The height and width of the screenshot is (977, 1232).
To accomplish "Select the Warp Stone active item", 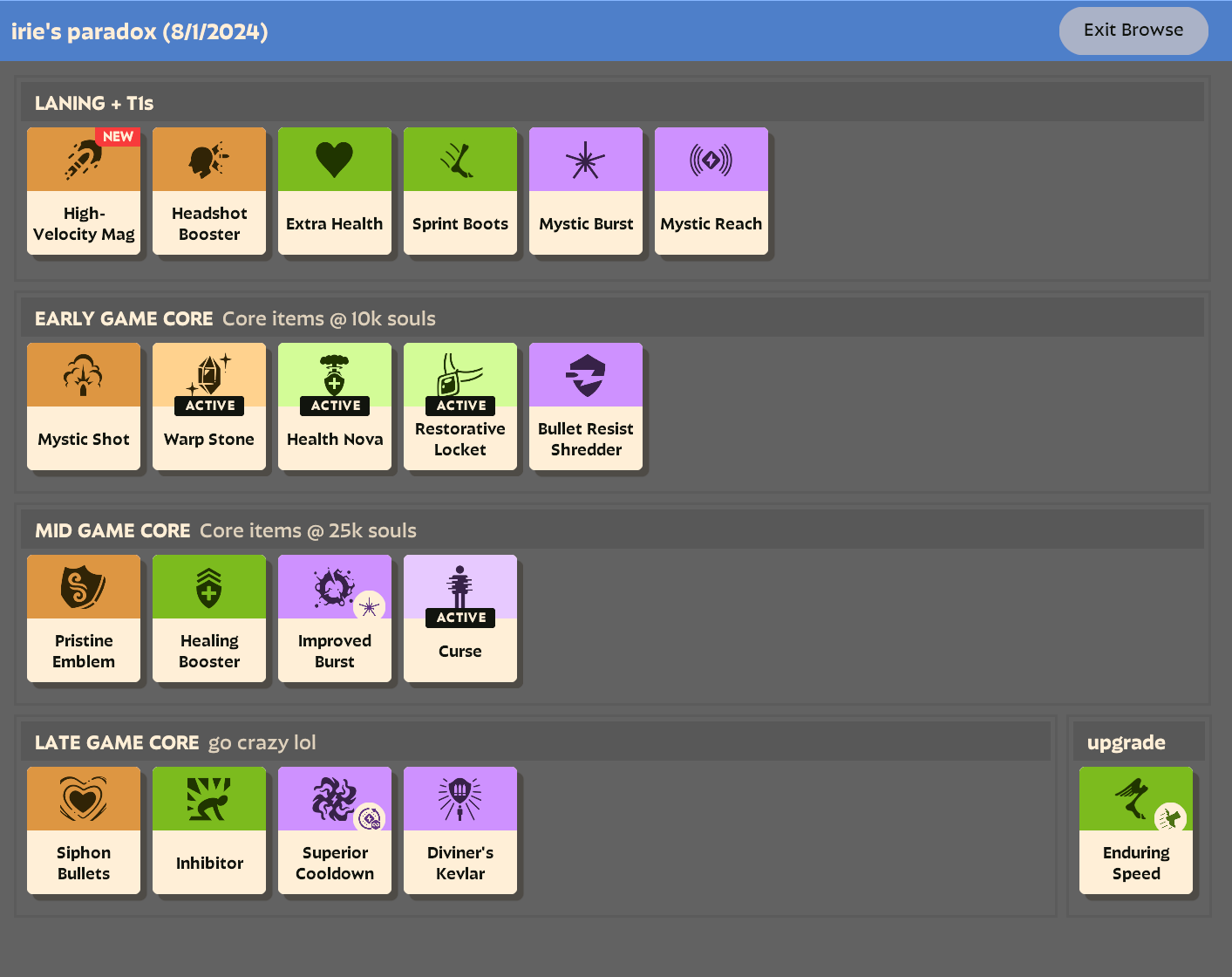I will 209,407.
